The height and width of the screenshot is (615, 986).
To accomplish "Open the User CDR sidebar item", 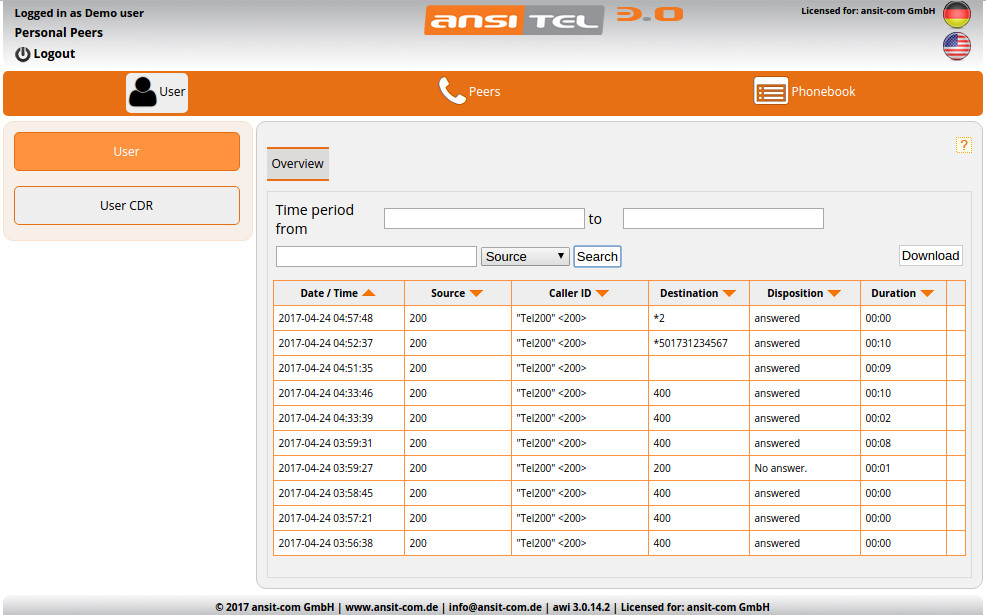I will [x=127, y=206].
